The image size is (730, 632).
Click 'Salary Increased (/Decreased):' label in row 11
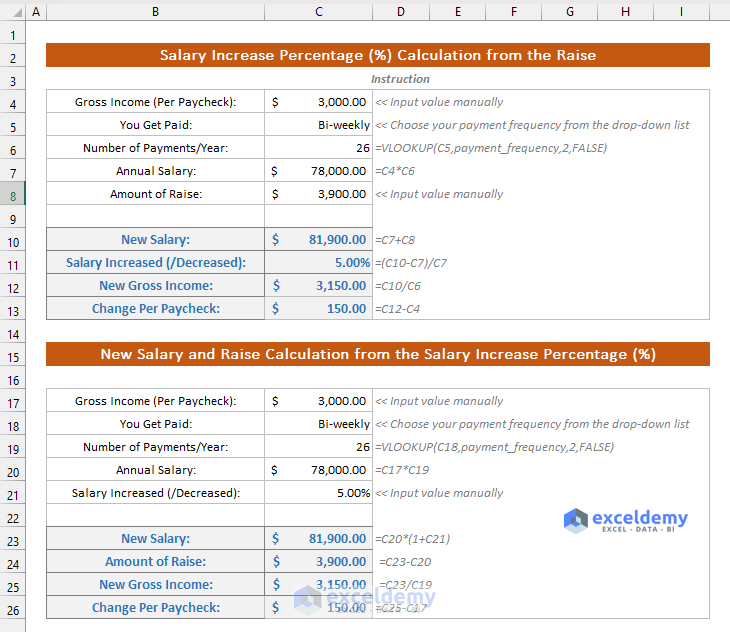(156, 263)
